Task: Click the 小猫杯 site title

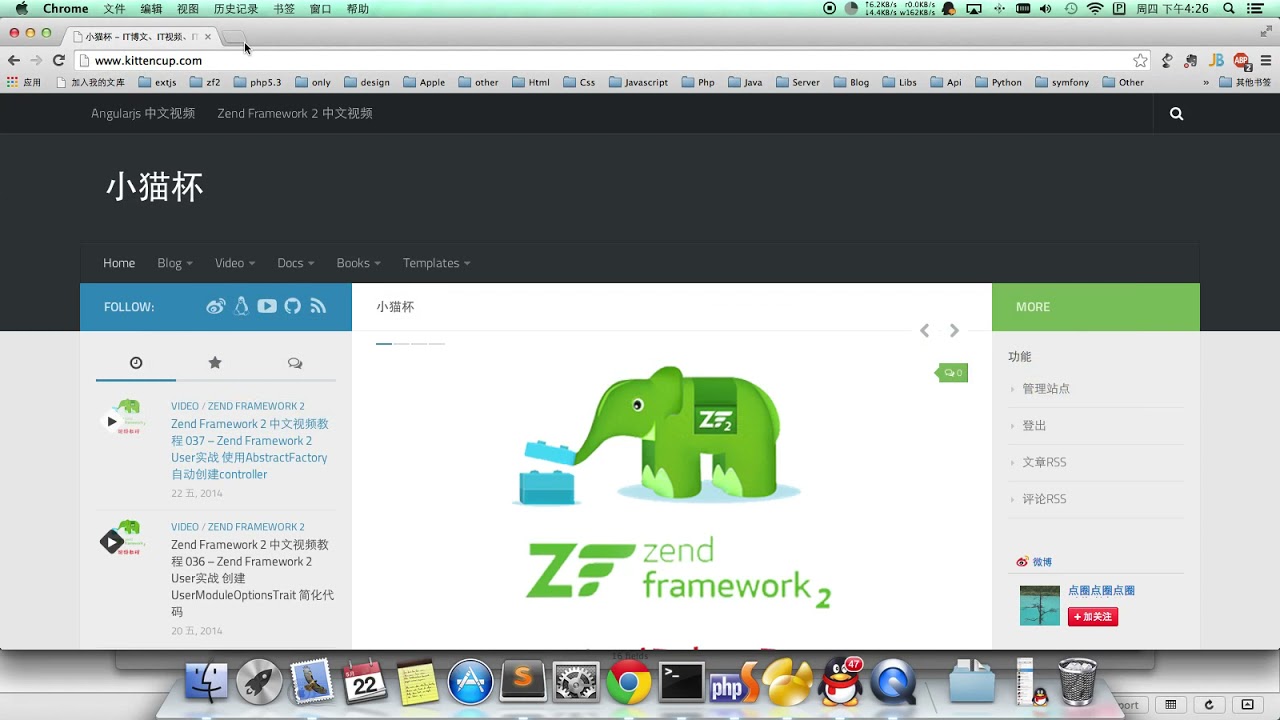Action: (155, 187)
